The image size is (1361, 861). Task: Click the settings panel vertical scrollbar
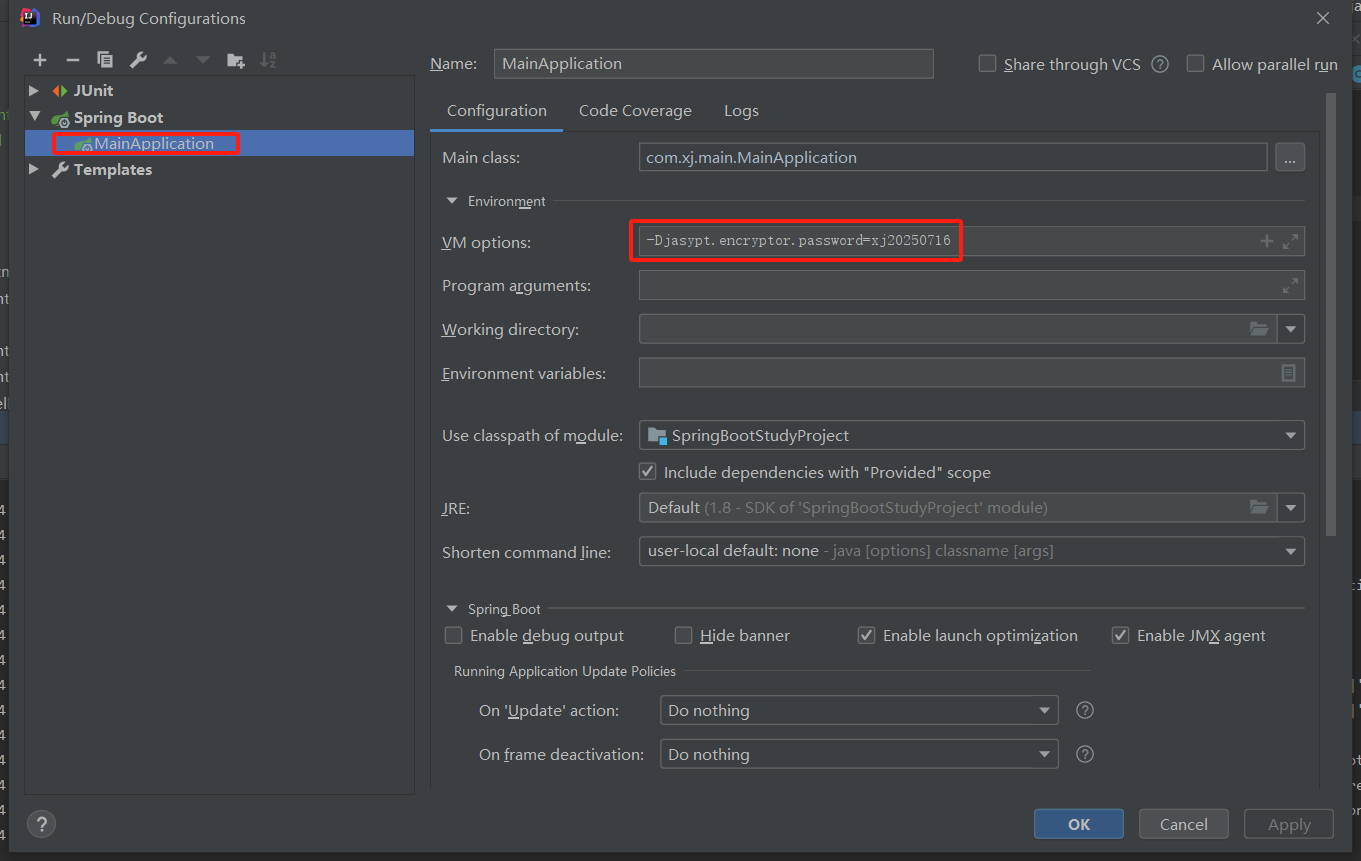(x=1330, y=315)
